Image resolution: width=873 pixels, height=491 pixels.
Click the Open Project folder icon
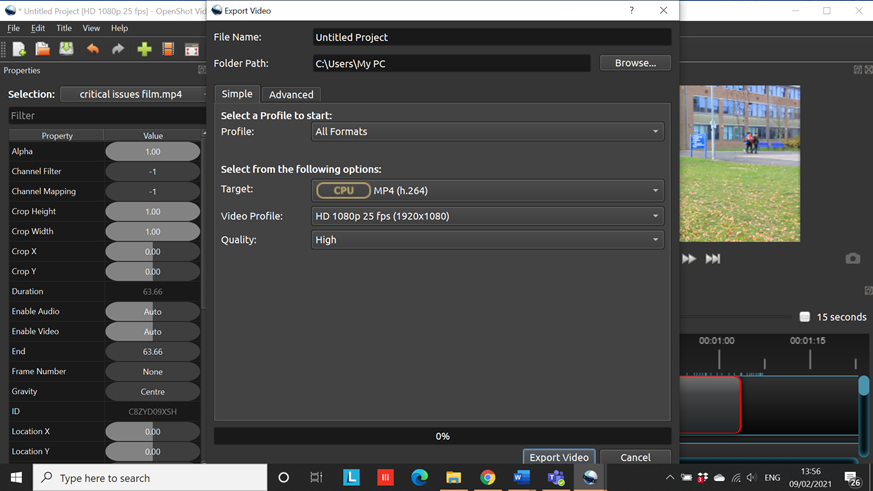43,49
